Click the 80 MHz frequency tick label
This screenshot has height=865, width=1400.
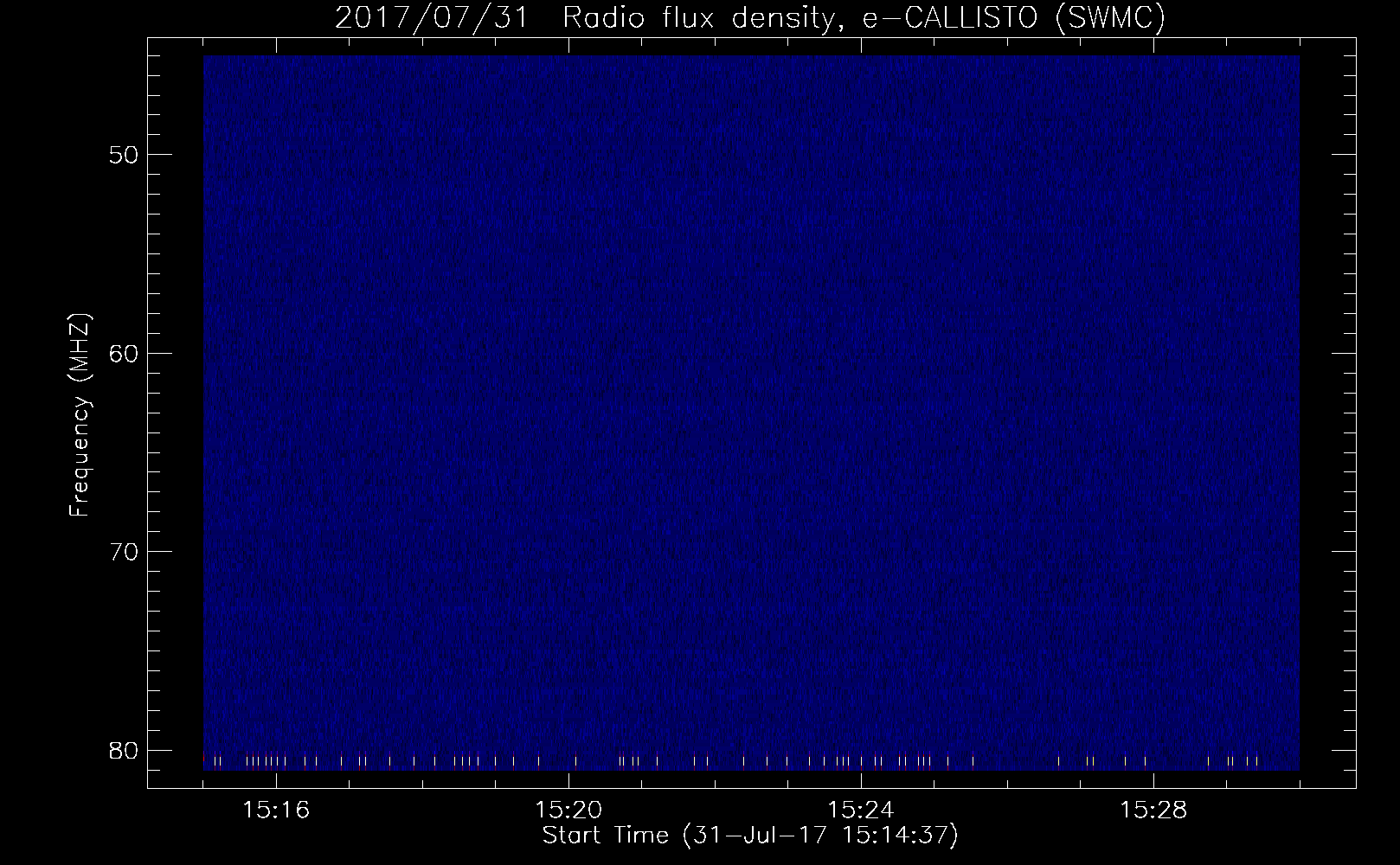(123, 749)
